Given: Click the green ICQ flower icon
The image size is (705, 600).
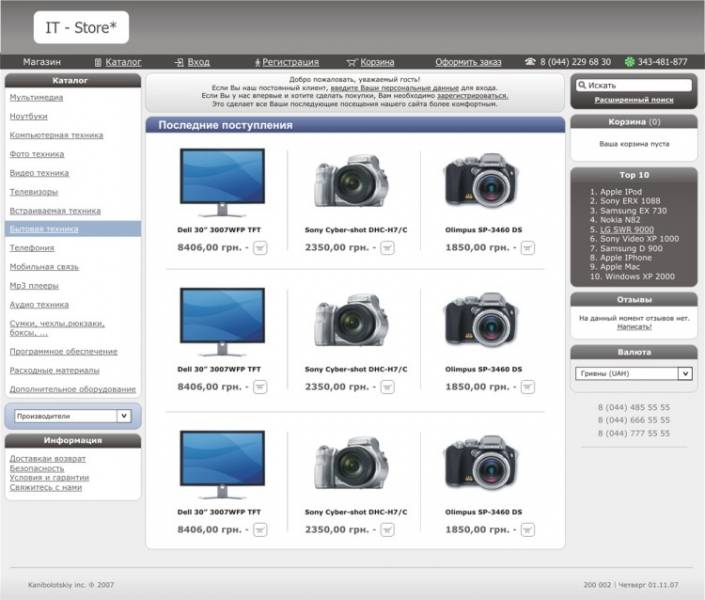Looking at the screenshot, I should tap(630, 62).
